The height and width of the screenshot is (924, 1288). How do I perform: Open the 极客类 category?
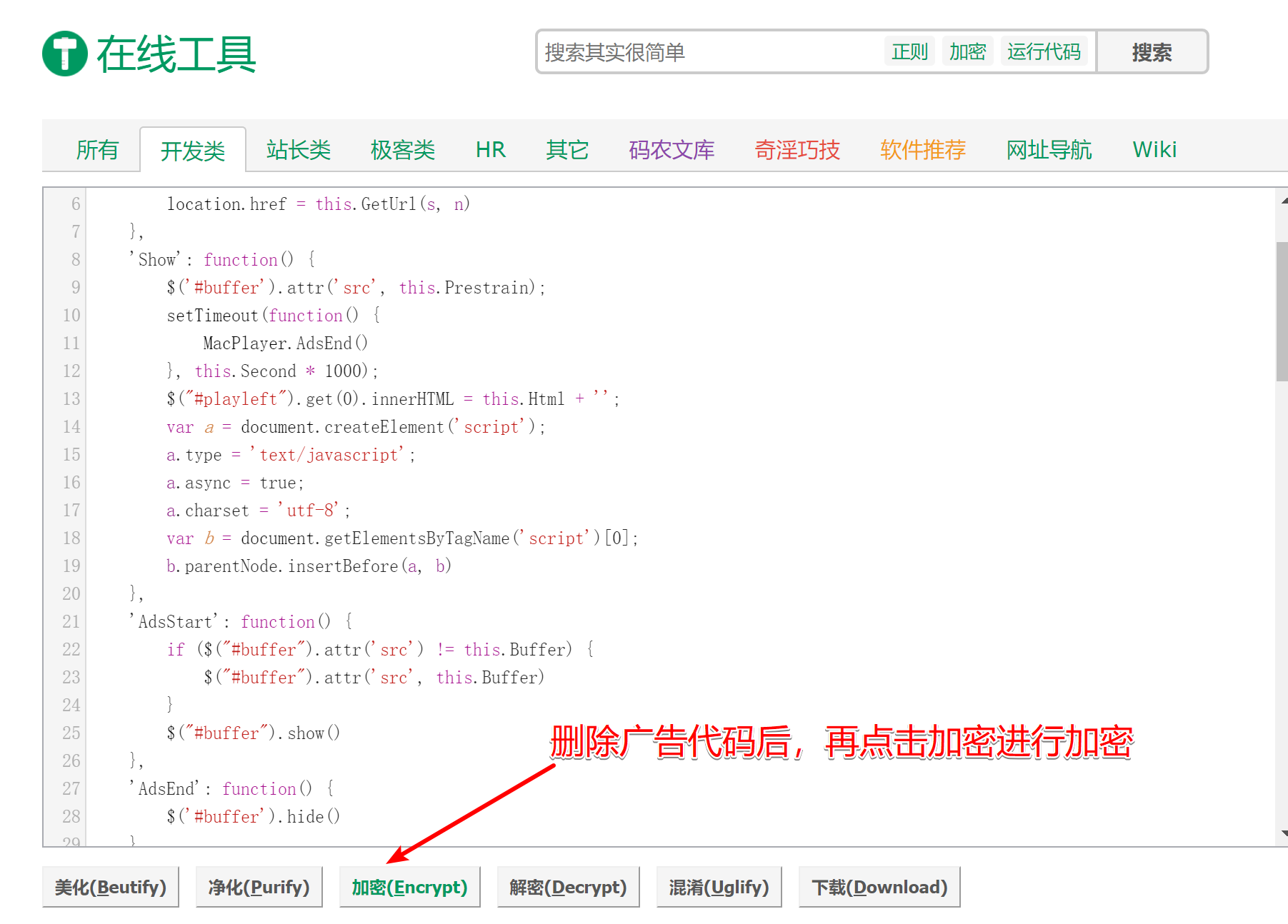pyautogui.click(x=401, y=149)
